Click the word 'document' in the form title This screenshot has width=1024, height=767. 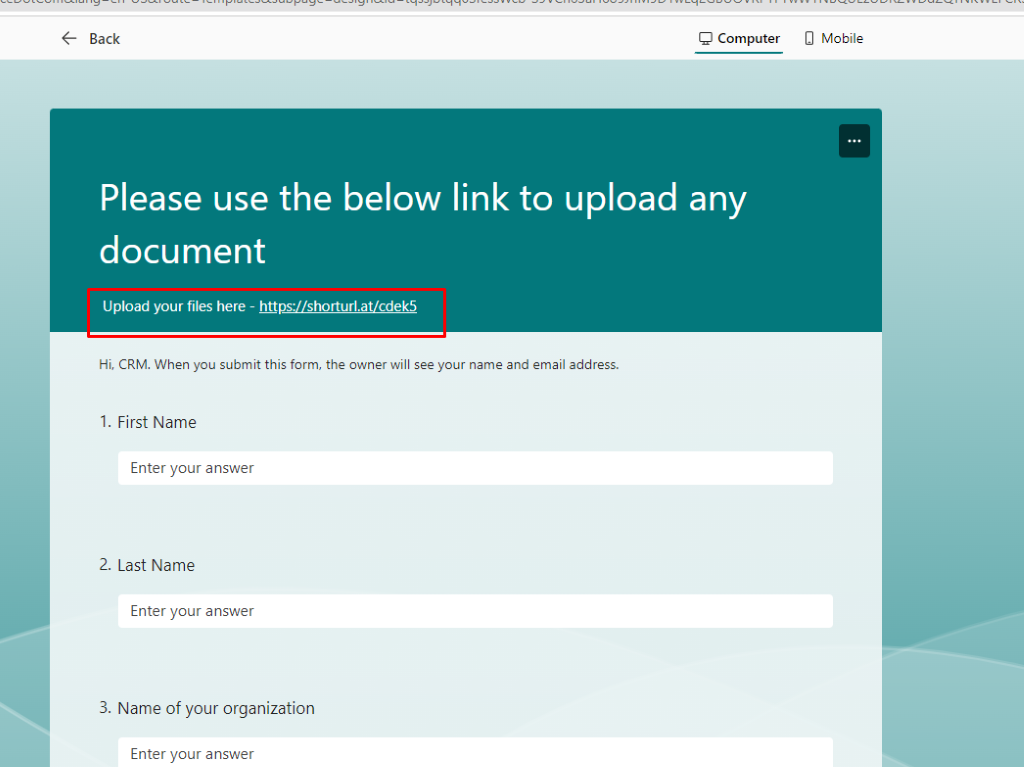182,250
